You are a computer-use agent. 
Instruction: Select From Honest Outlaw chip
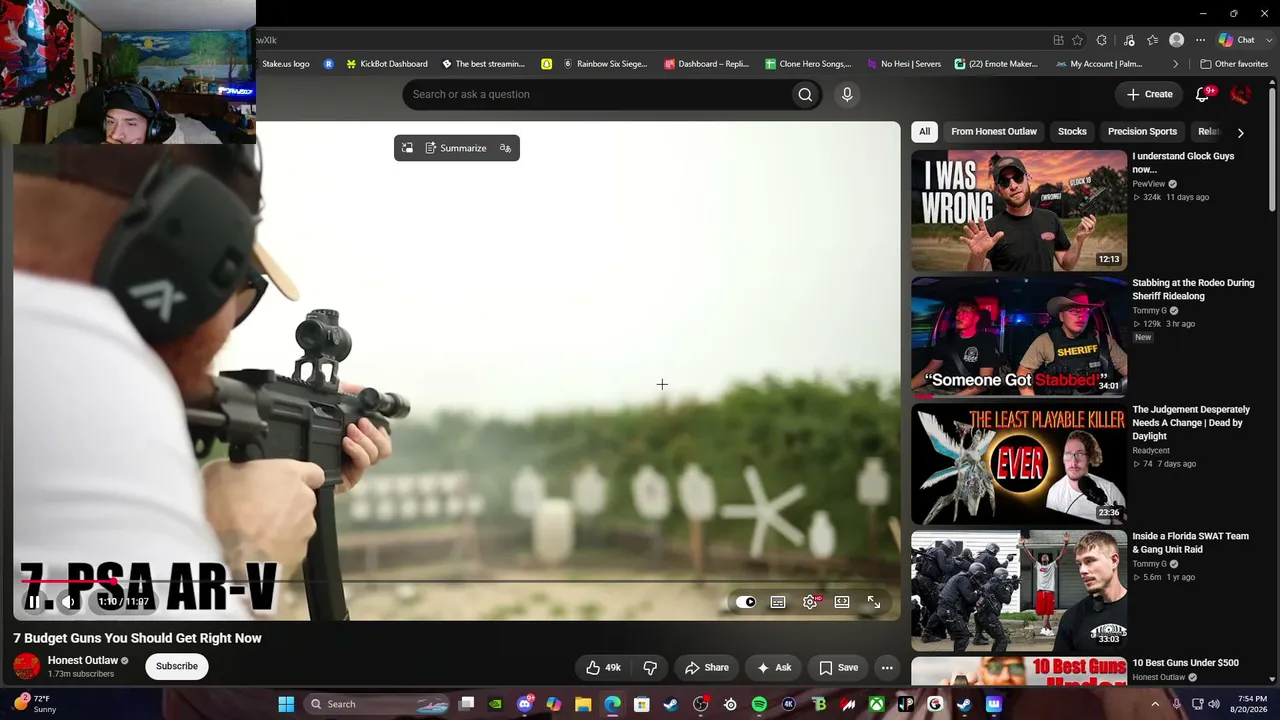click(994, 131)
